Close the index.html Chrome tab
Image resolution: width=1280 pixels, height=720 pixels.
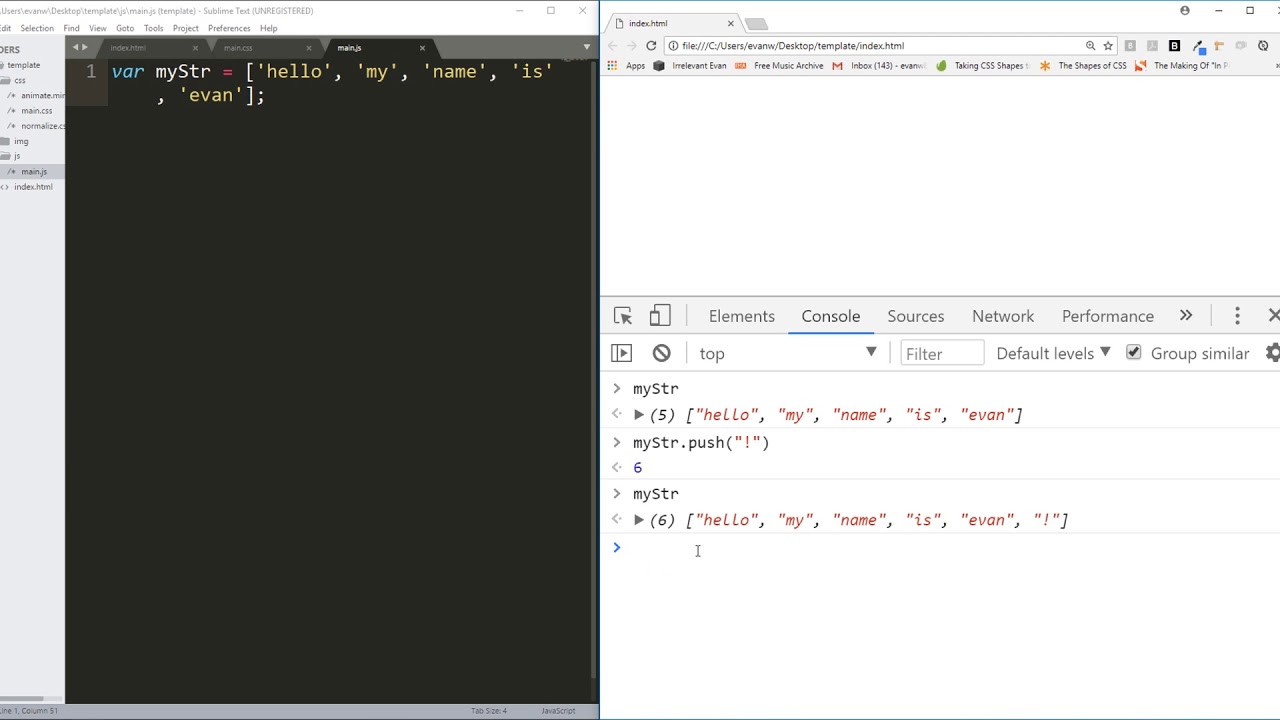pos(731,23)
